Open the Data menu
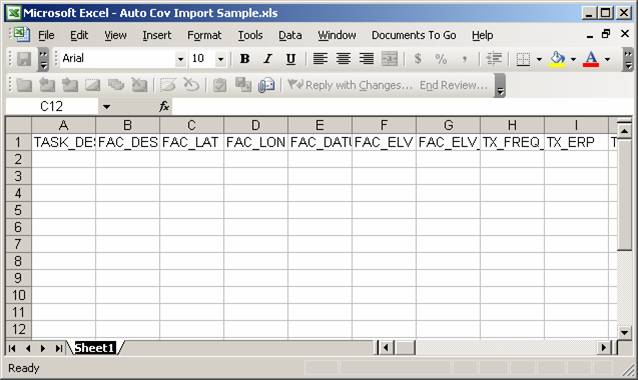 (290, 35)
